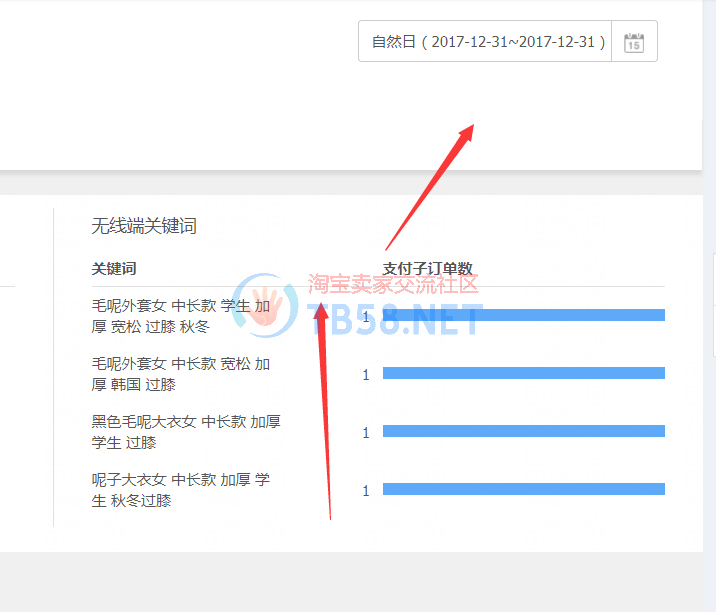The width and height of the screenshot is (716, 612).
Task: Select keyword 毛呢外套女 中长款 学生 加厚 宽松
Action: [180, 316]
